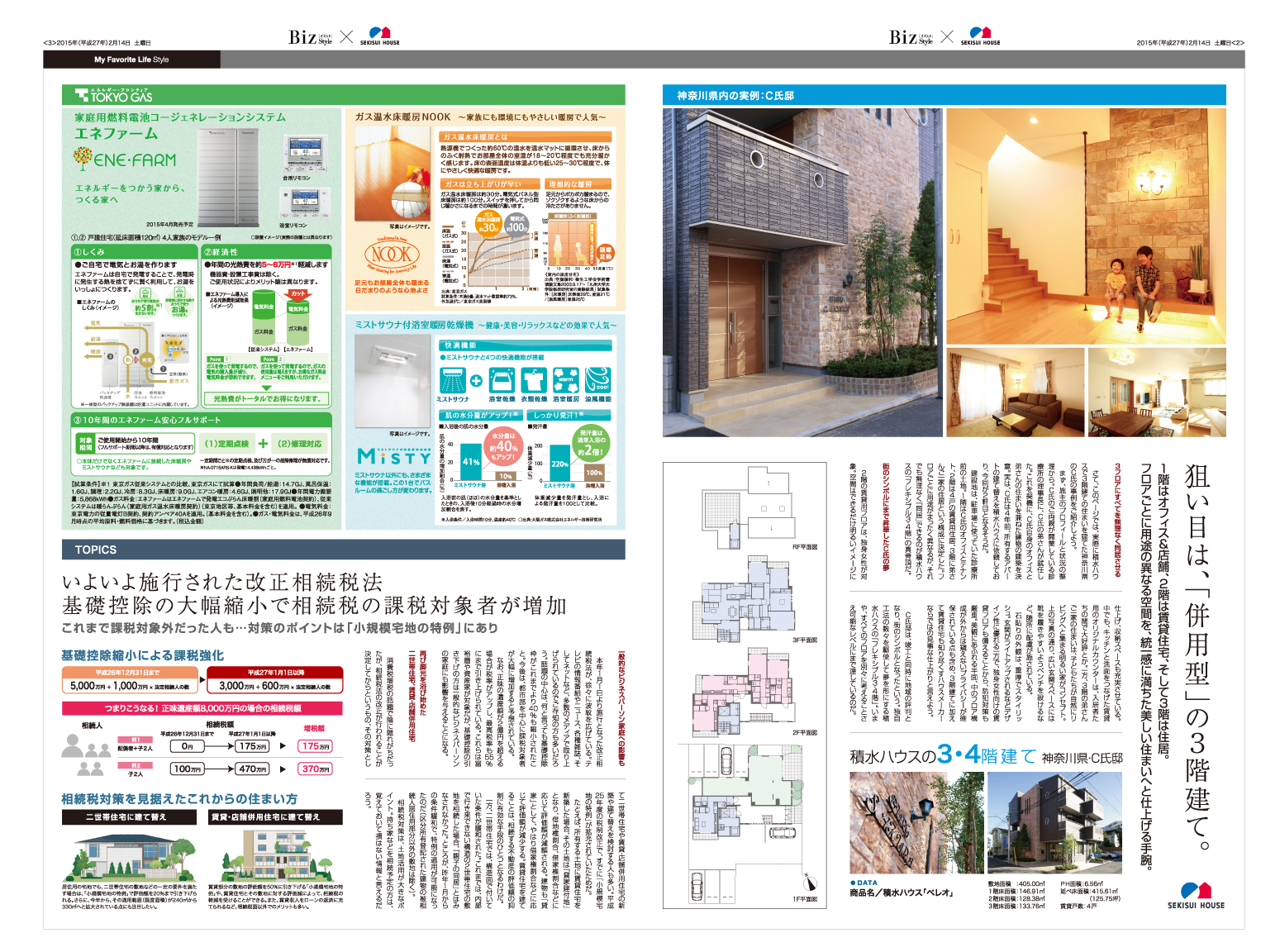Open the gas floor heating room photo

[x=393, y=174]
